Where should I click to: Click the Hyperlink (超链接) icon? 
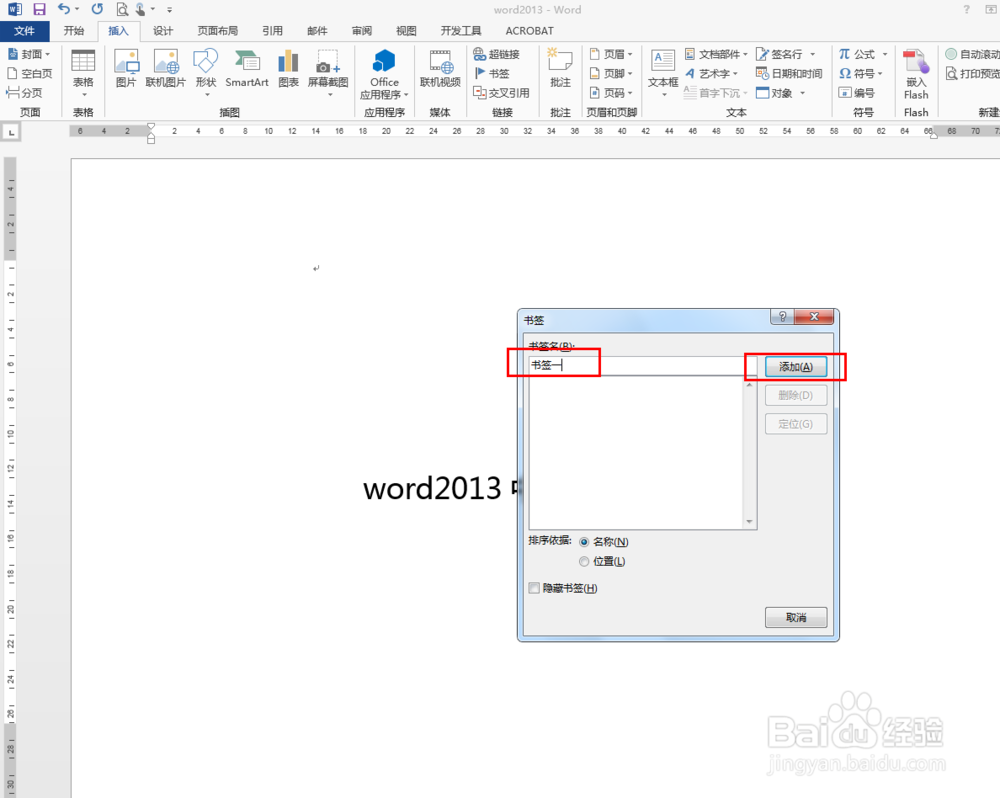point(496,54)
